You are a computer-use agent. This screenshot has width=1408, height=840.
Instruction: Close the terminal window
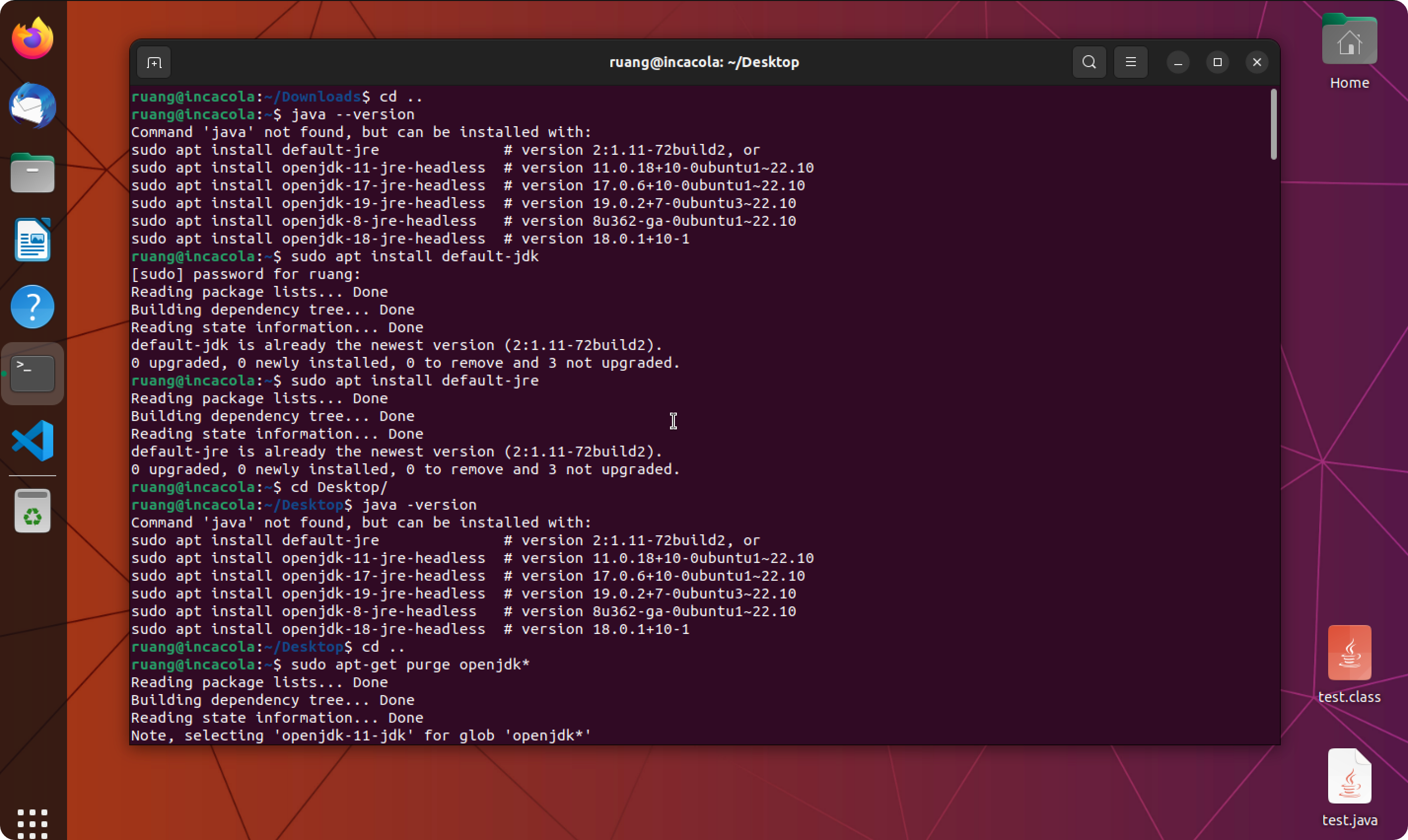1257,62
